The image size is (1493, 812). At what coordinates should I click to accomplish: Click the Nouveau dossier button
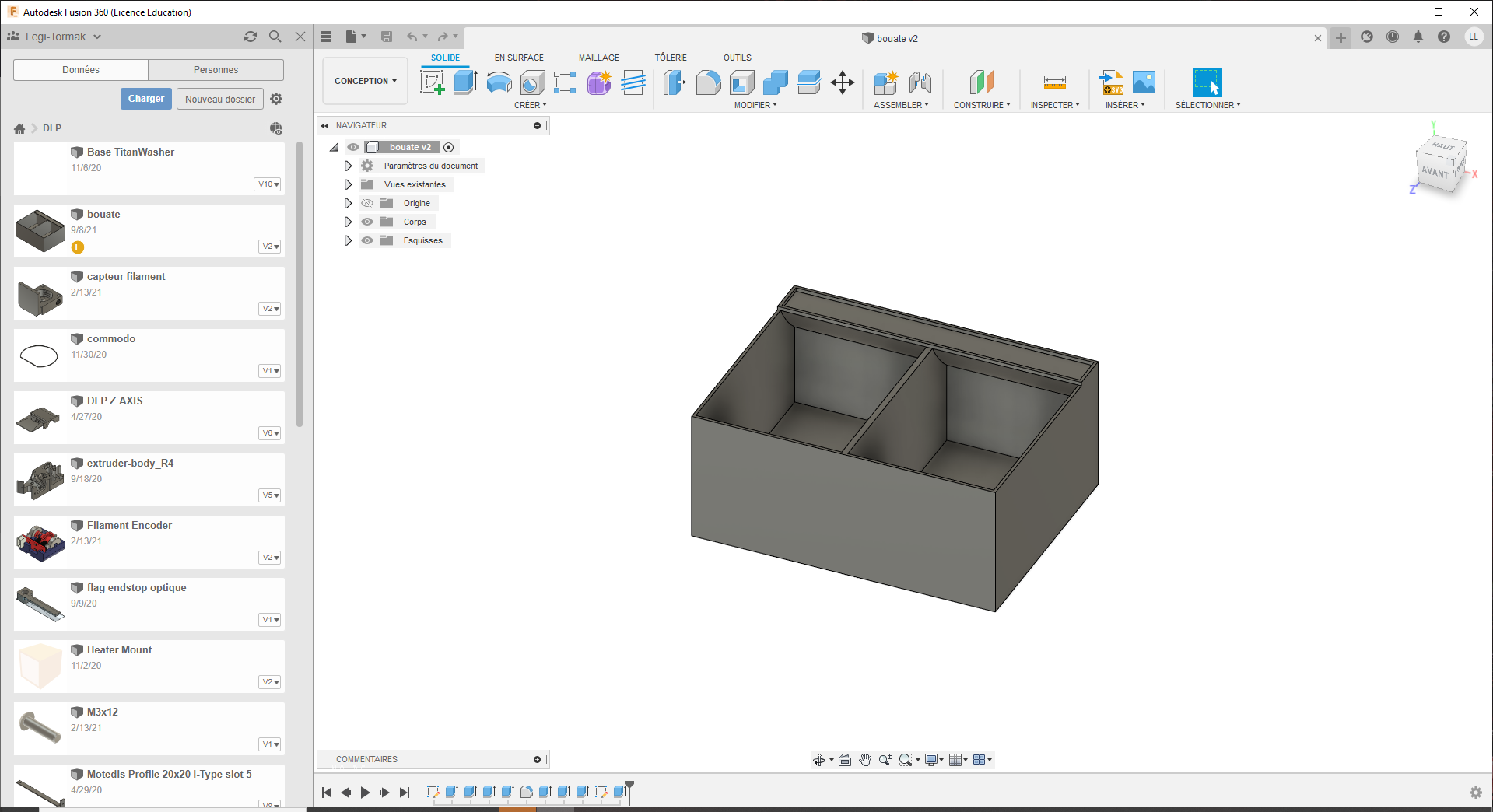pos(219,99)
